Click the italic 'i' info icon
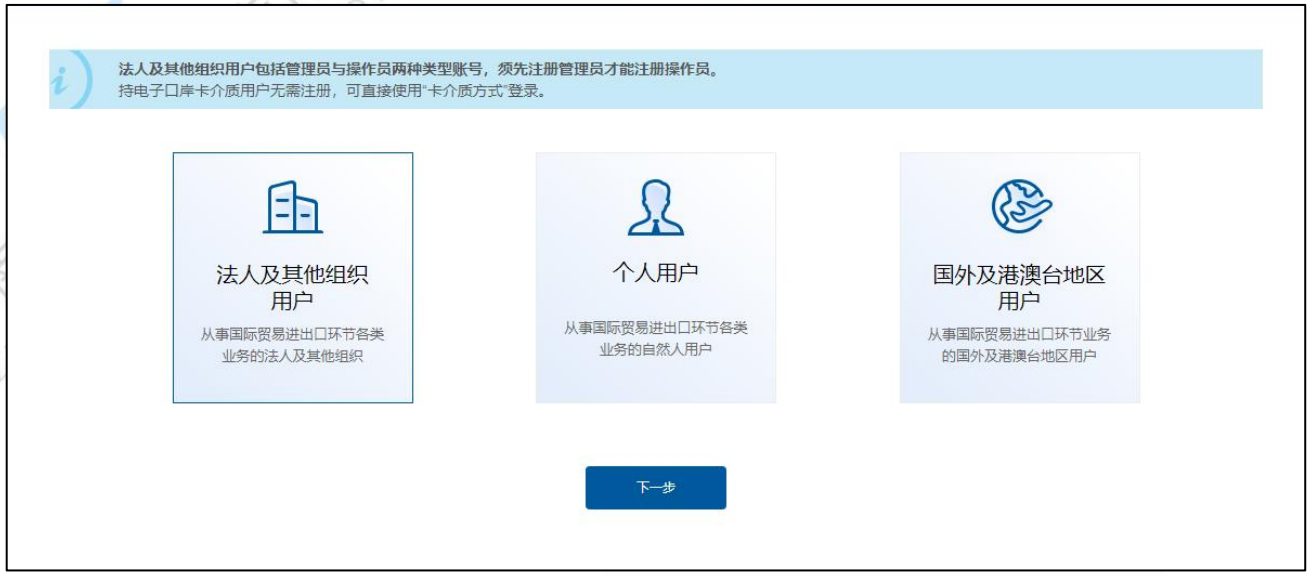The image size is (1313, 576). click(65, 81)
